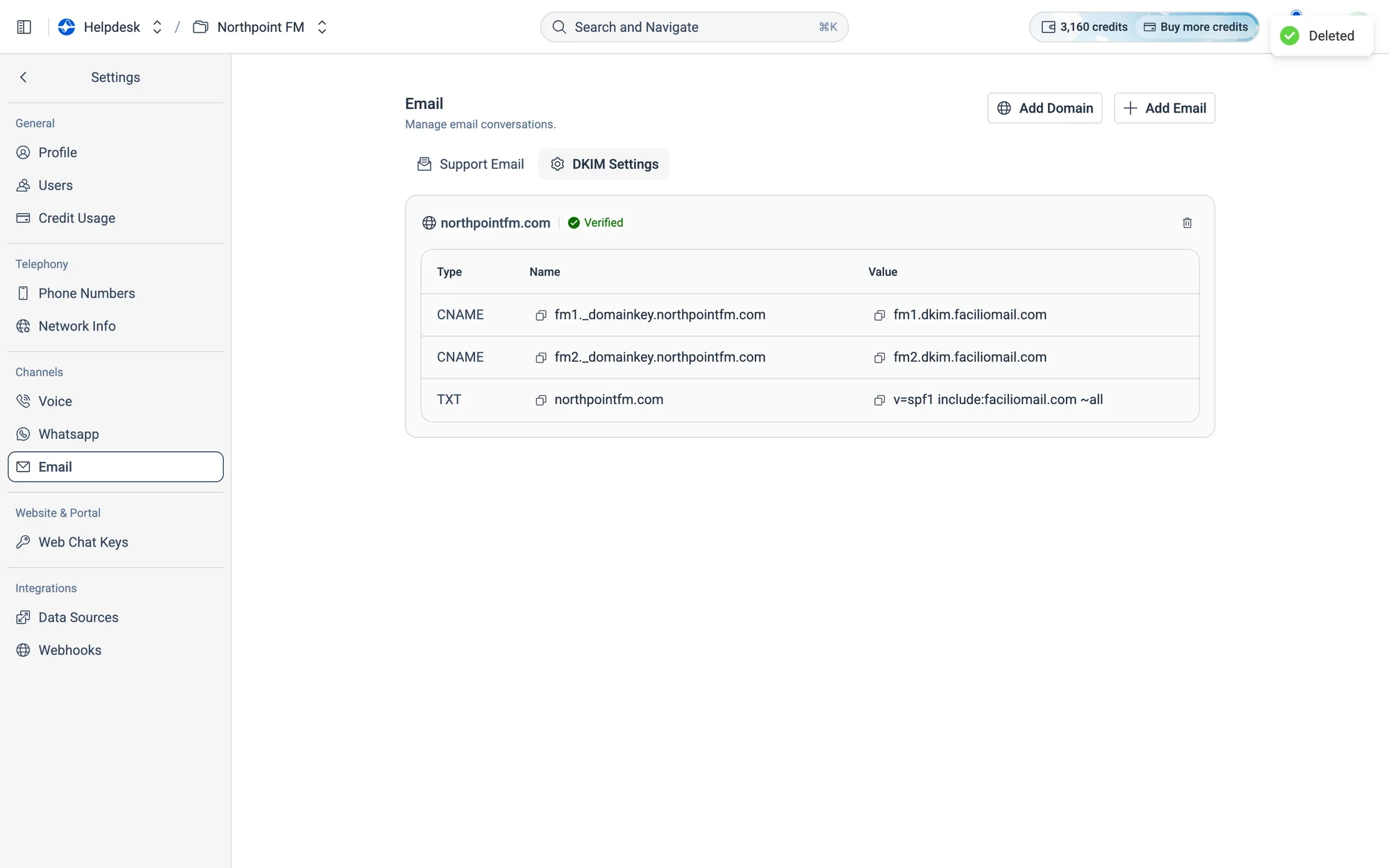Click the Add Email button

click(1164, 108)
